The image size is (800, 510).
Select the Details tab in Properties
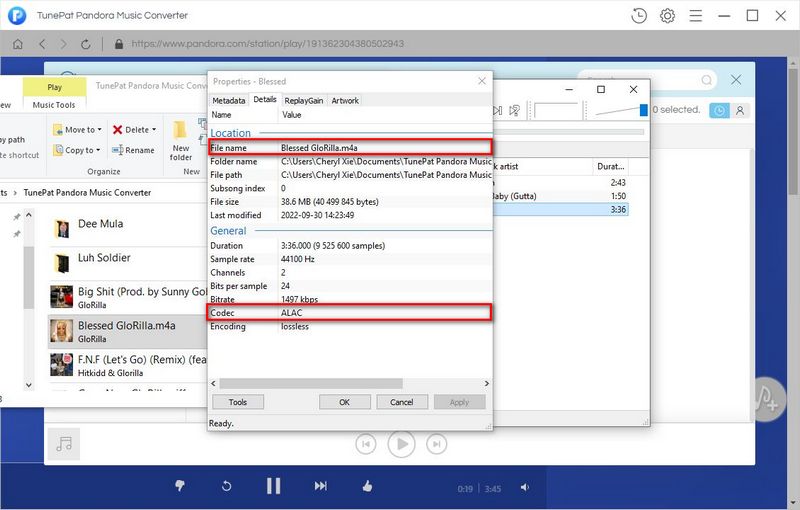pyautogui.click(x=265, y=99)
